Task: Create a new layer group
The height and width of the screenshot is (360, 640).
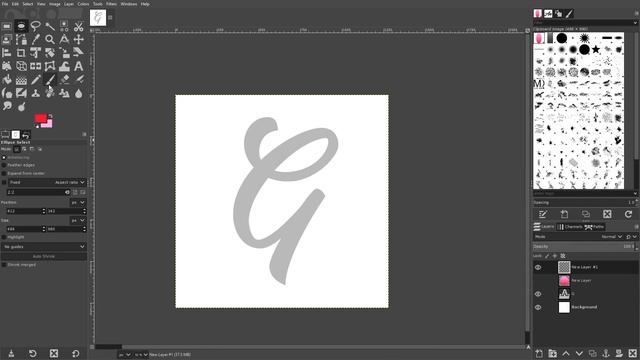Action: (553, 353)
